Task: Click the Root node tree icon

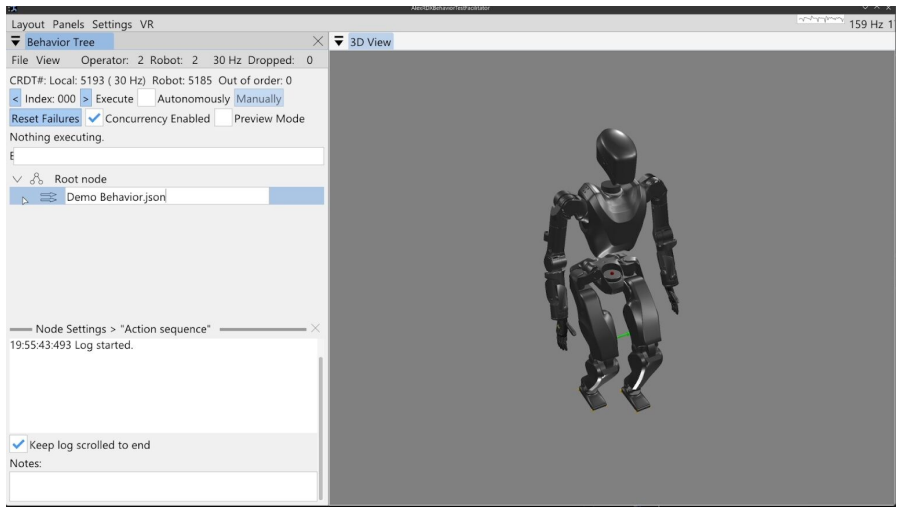Action: 37,178
